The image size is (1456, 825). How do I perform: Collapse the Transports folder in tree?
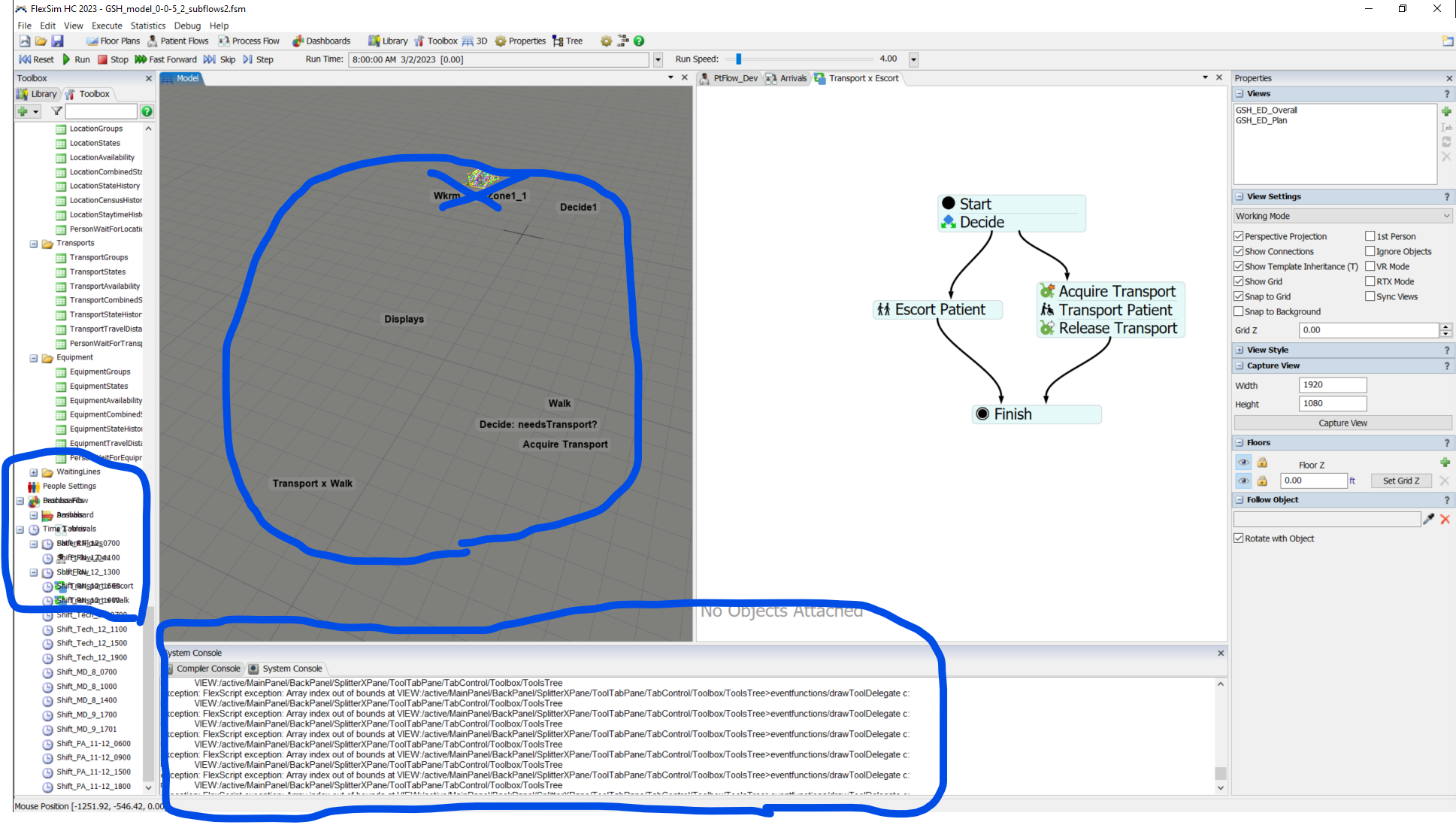34,244
